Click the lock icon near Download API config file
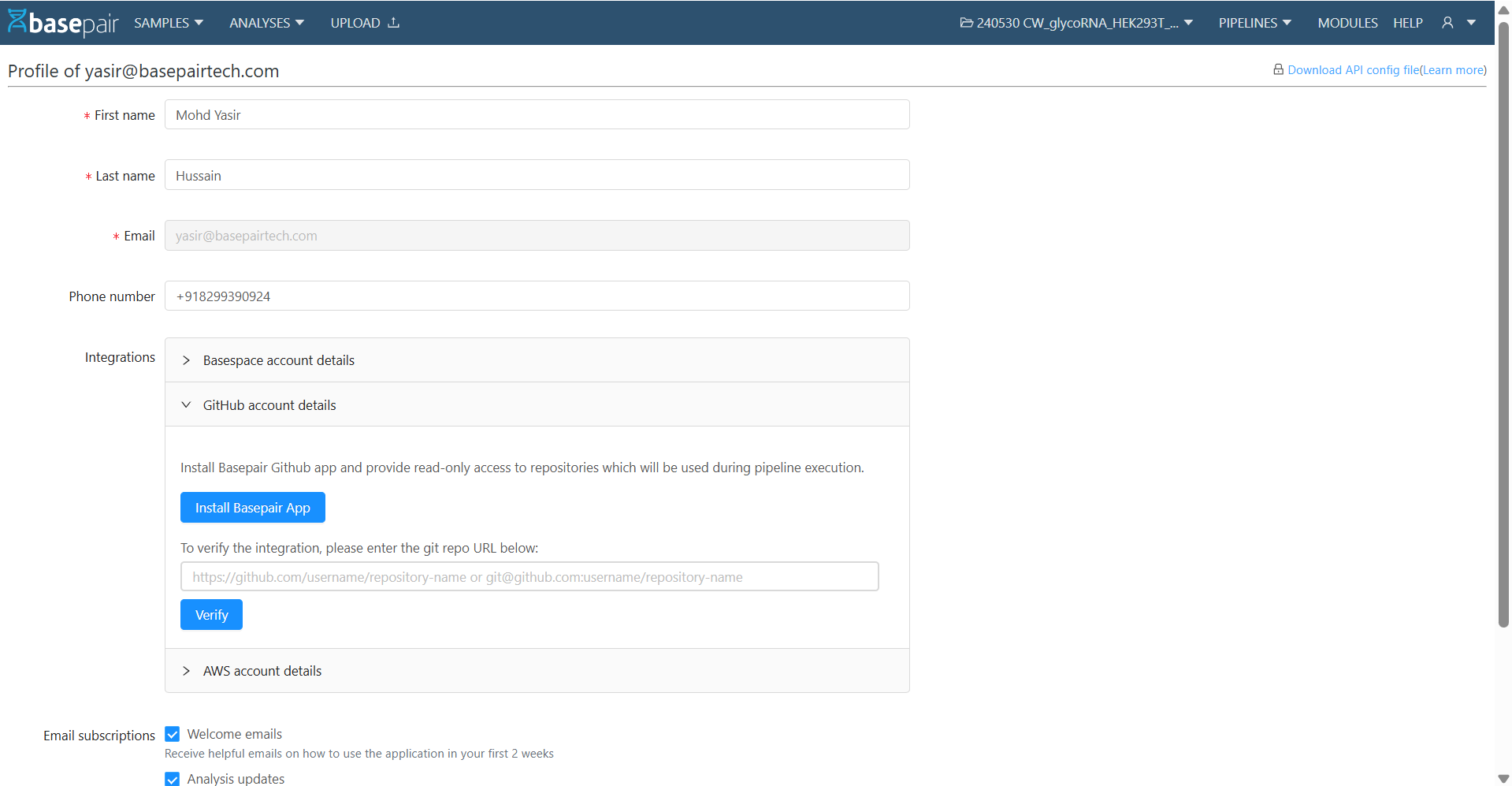 [x=1278, y=69]
